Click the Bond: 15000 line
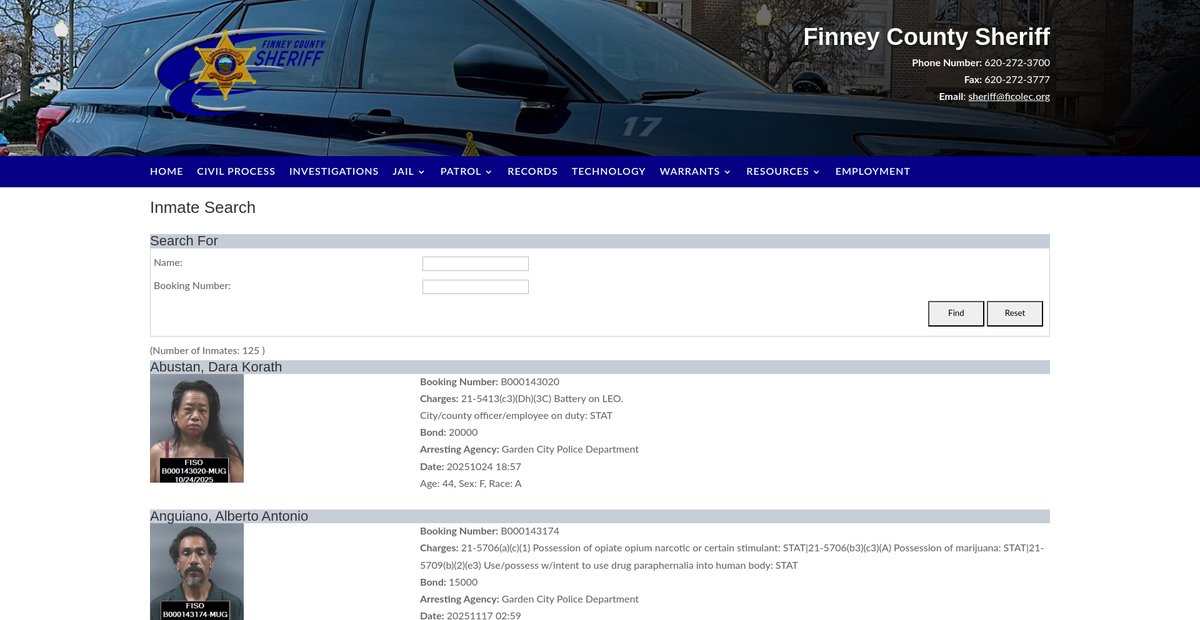1200x620 pixels. pyautogui.click(x=449, y=582)
